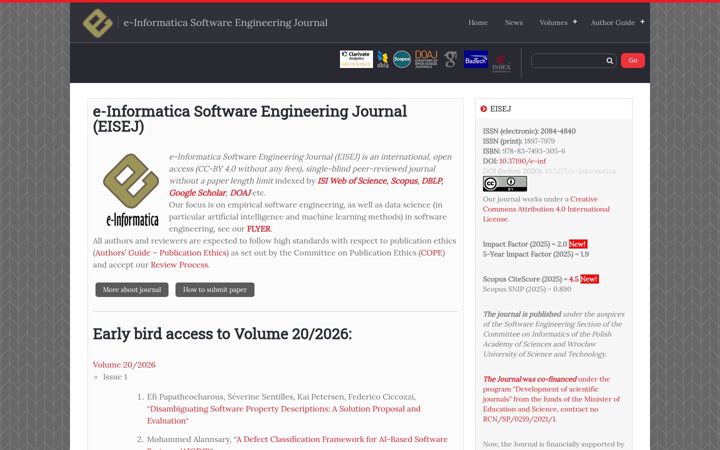The image size is (720, 450).
Task: Open the BazTech logo
Action: pyautogui.click(x=476, y=59)
